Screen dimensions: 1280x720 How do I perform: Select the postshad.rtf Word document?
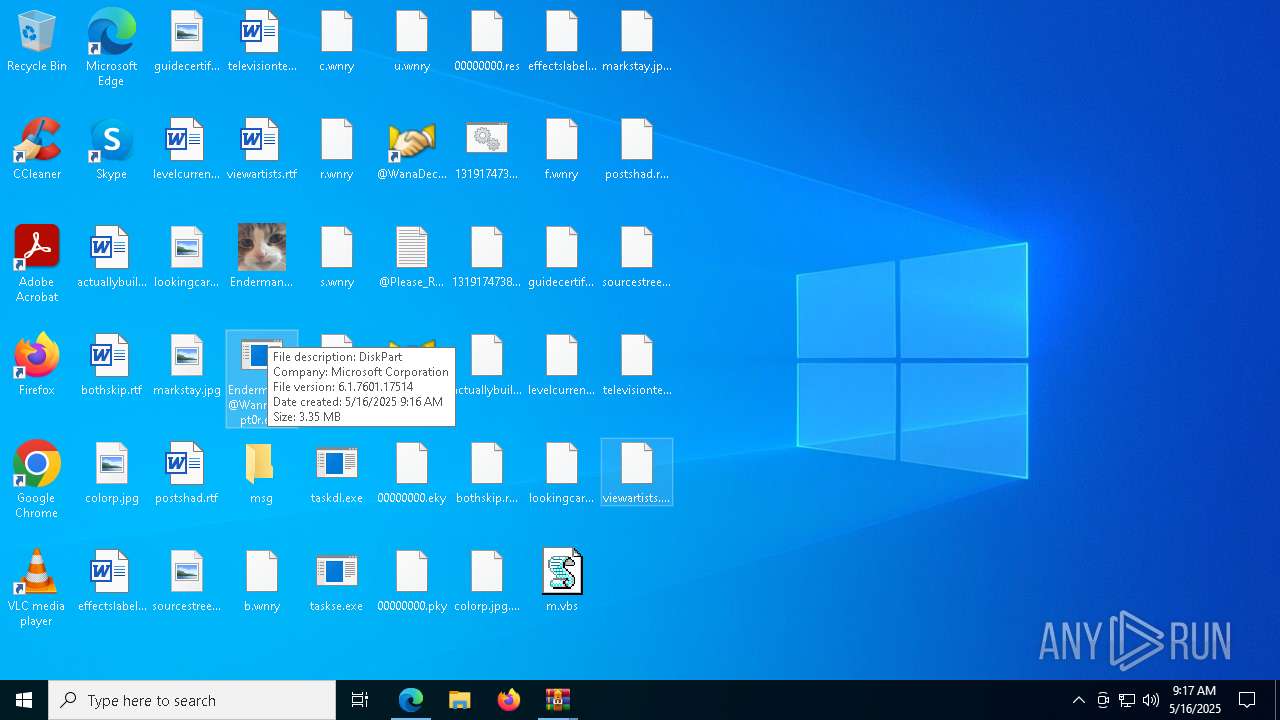click(187, 474)
